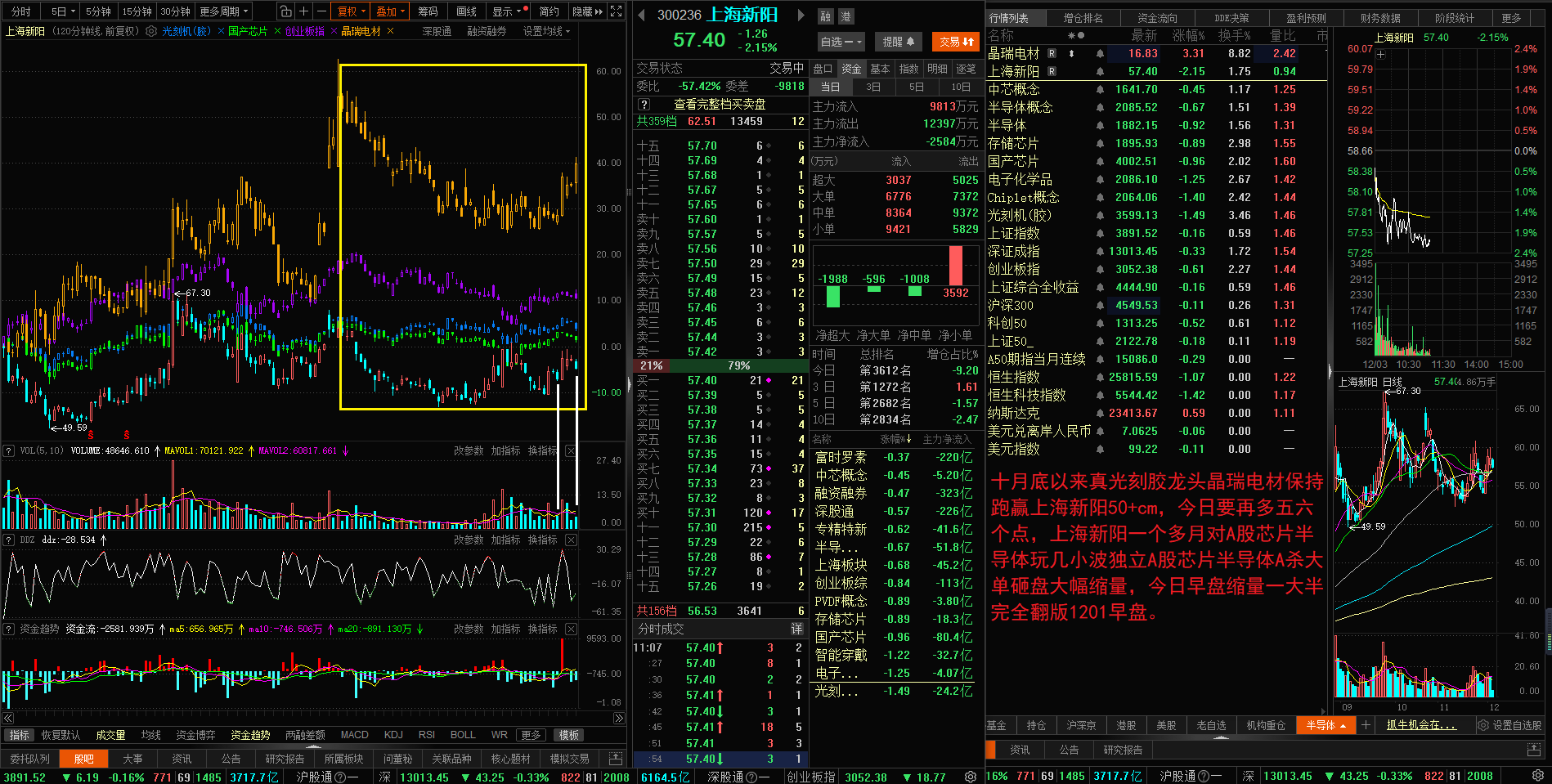Go to previous stock using left arrow

(x=641, y=15)
